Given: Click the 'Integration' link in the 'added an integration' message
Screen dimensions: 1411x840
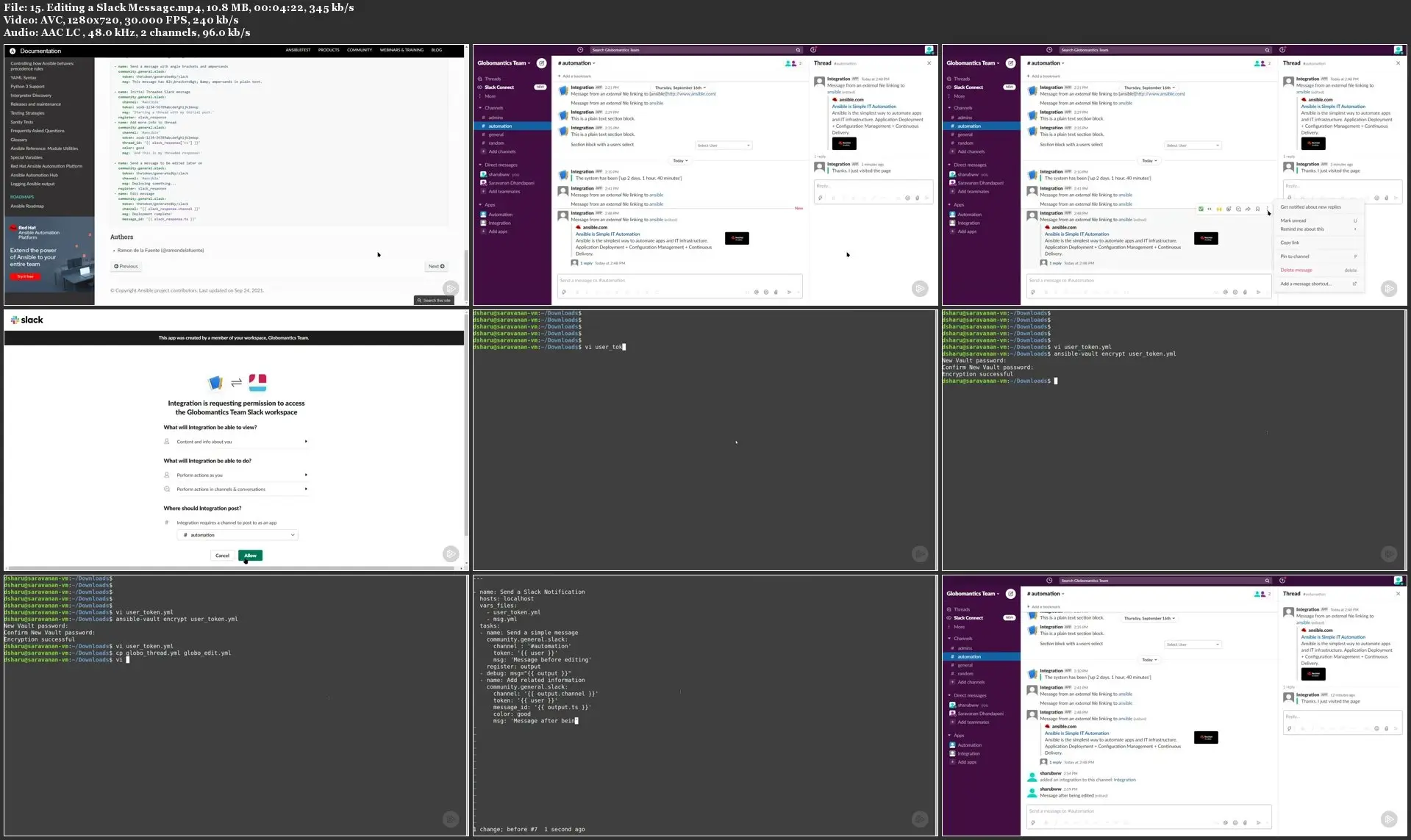Looking at the screenshot, I should 1124,780.
